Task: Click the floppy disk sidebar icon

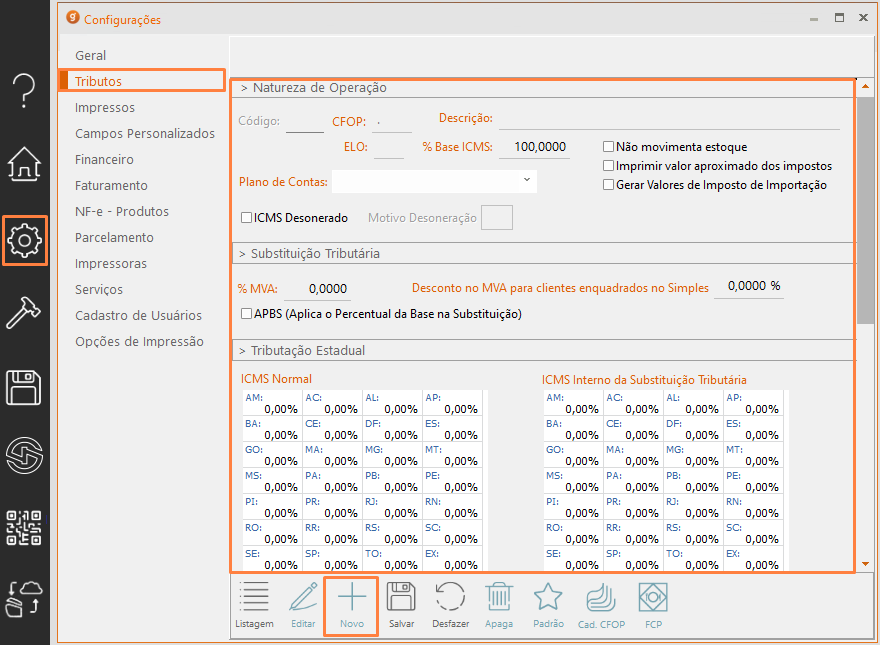Action: [24, 387]
